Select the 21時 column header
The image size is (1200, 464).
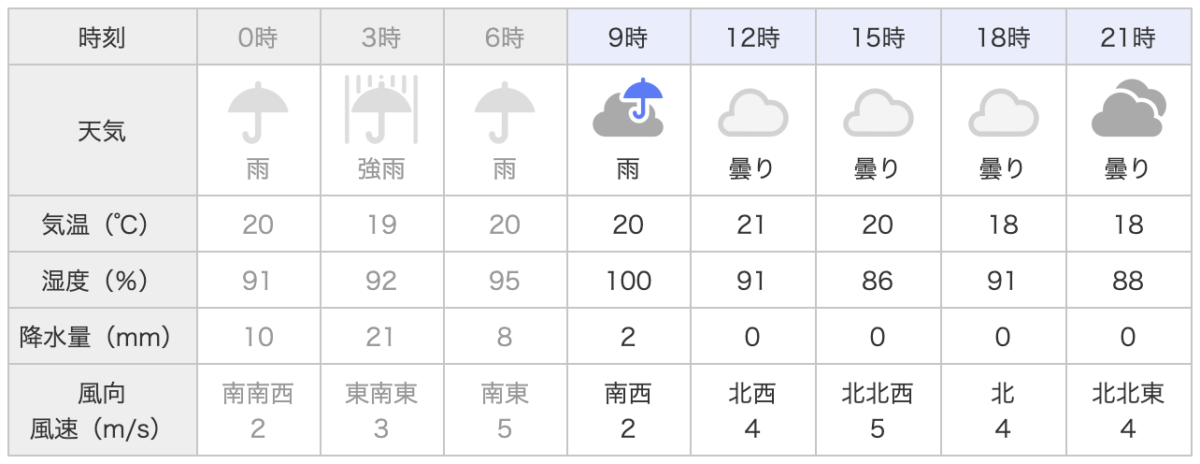[1127, 39]
